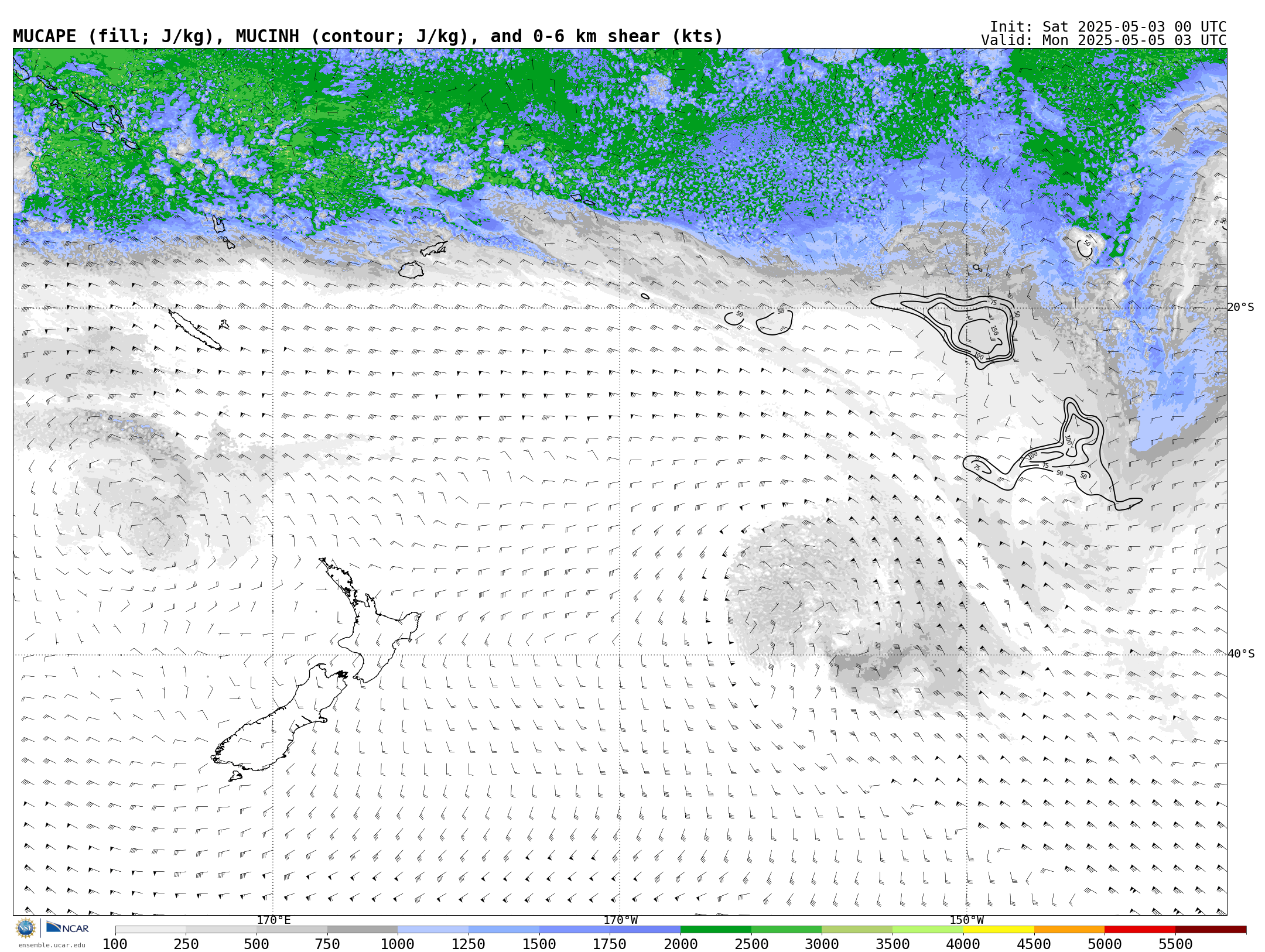Click the colorbar label 100
The image size is (1265, 952).
tap(115, 944)
